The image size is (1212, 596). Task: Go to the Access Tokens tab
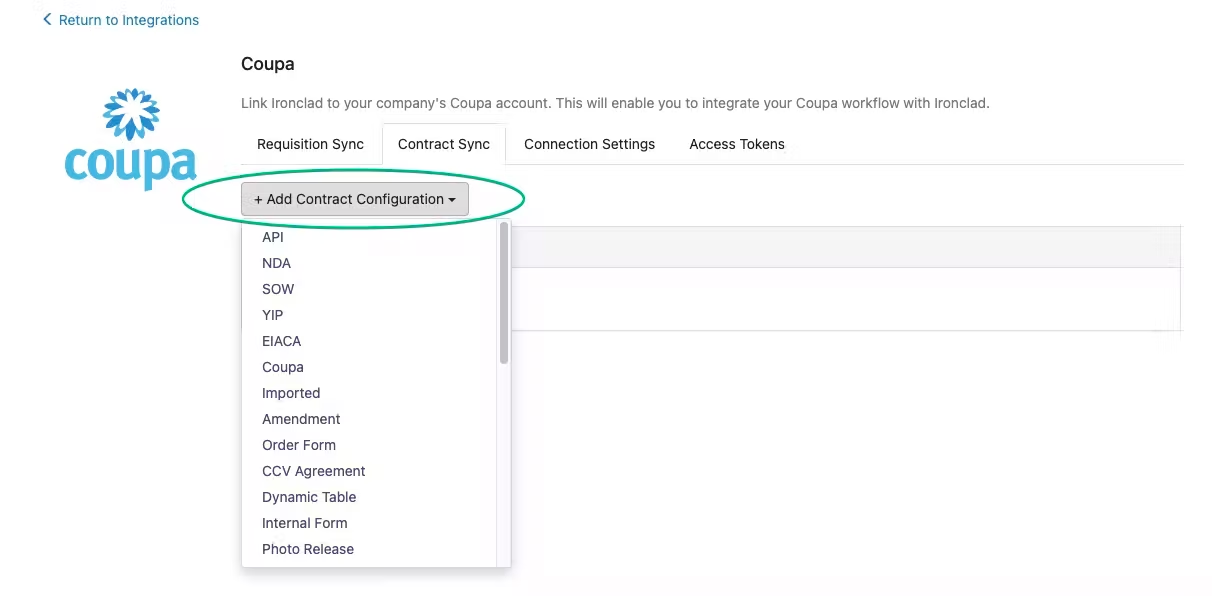coord(737,144)
